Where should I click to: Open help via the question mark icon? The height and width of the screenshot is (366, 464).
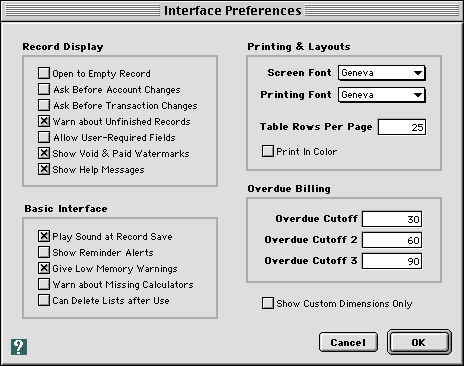pos(19,347)
